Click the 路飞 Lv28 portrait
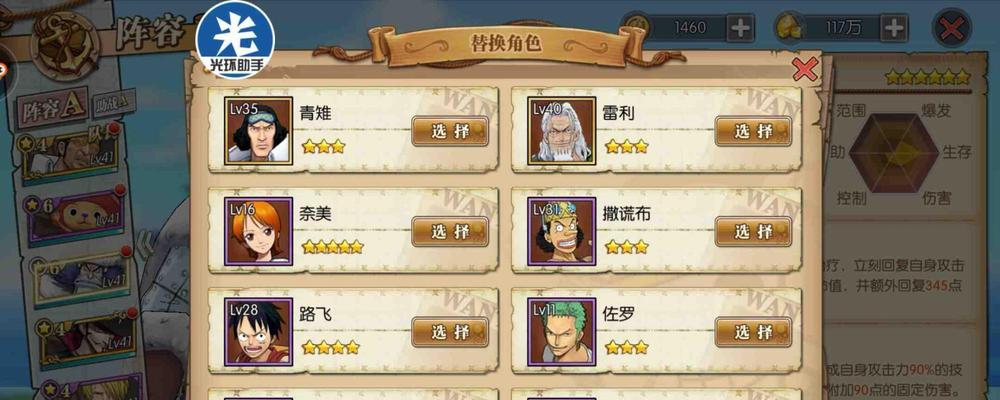Viewport: 1000px width, 400px height. pyautogui.click(x=258, y=332)
